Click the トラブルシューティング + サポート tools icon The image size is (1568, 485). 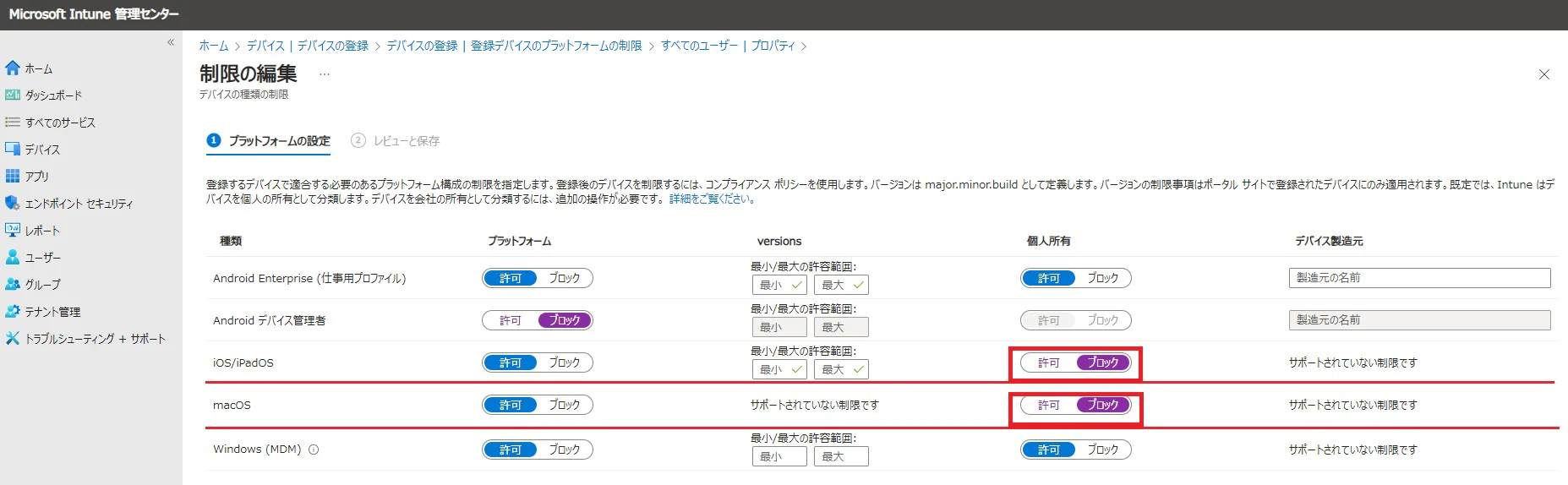pyautogui.click(x=13, y=338)
